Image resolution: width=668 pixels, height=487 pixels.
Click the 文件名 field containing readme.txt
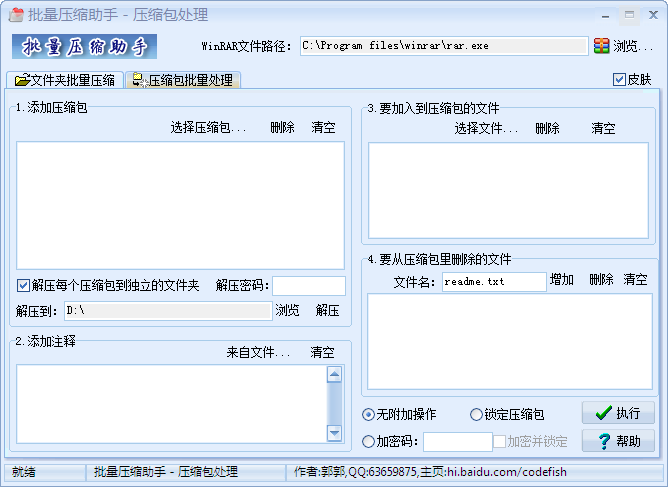(x=494, y=282)
